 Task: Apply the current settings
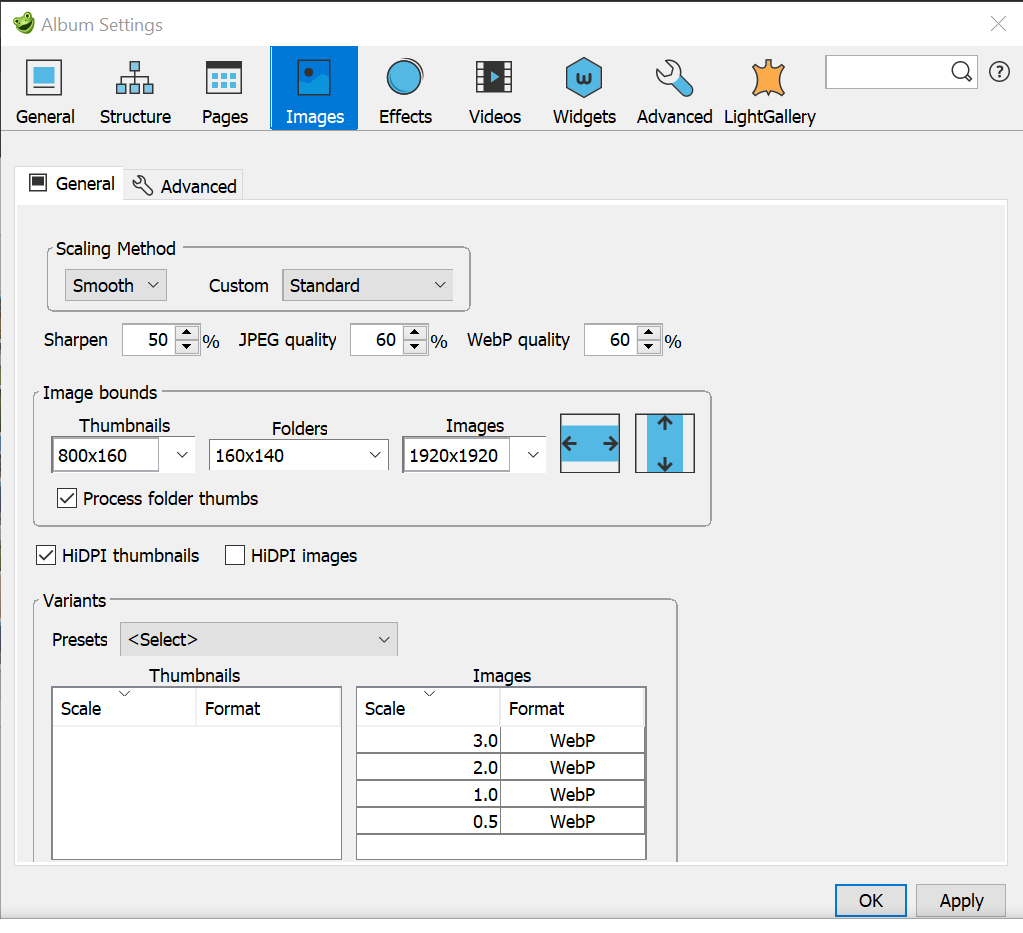960,900
